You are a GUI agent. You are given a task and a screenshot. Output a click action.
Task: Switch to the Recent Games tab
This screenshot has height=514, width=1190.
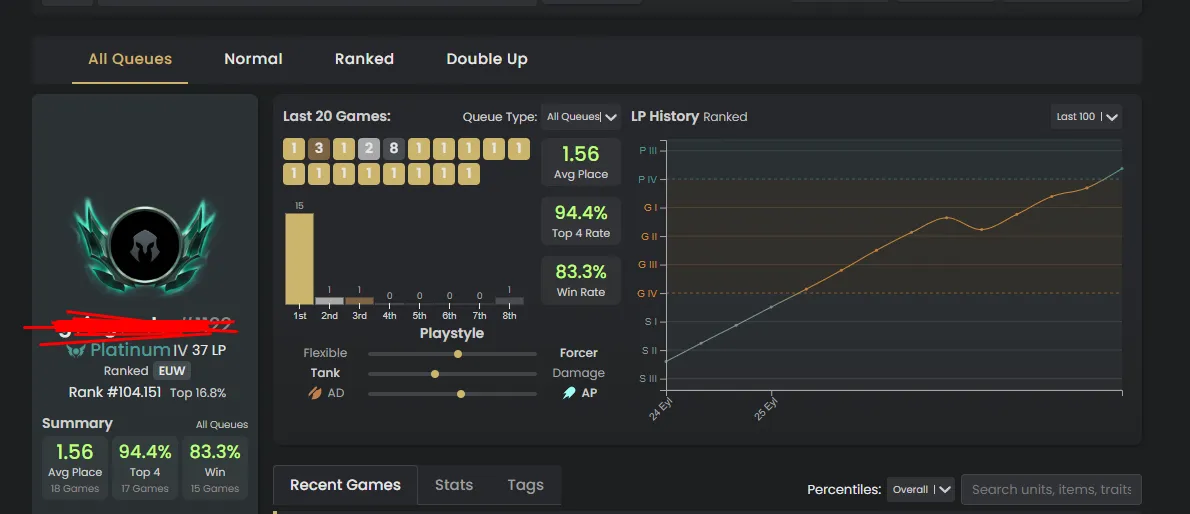(x=345, y=485)
